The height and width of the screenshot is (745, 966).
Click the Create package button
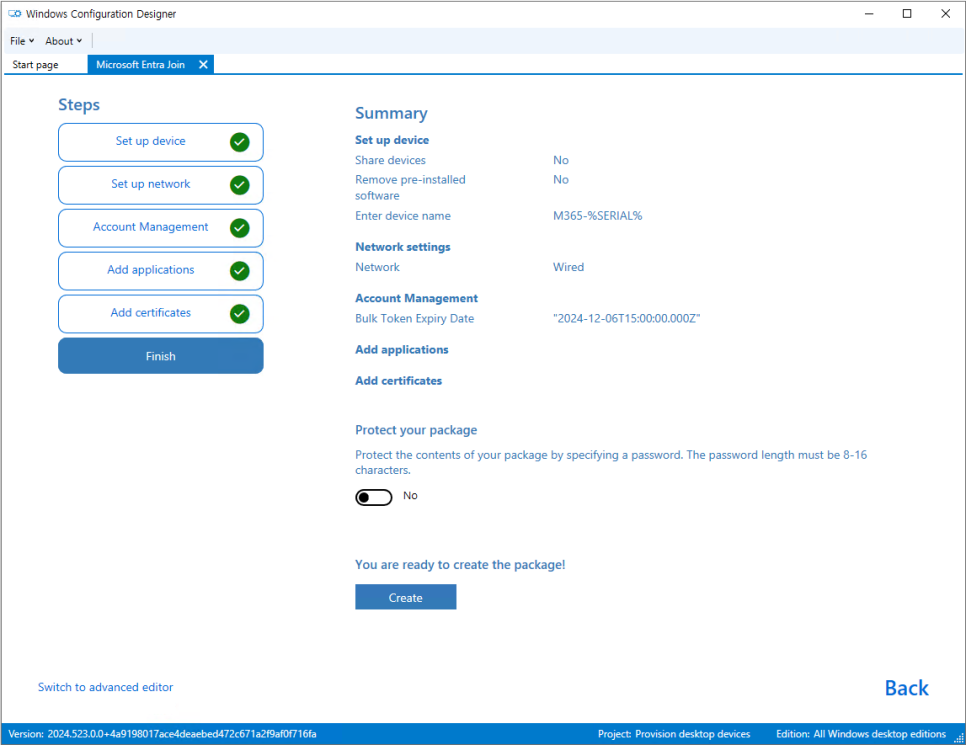click(405, 597)
